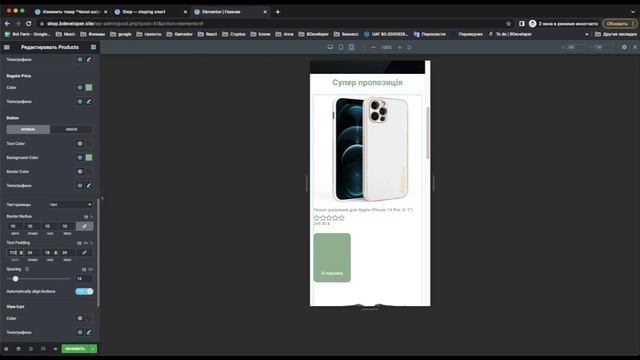Click star rating in product preview
The width and height of the screenshot is (640, 360).
(329, 218)
